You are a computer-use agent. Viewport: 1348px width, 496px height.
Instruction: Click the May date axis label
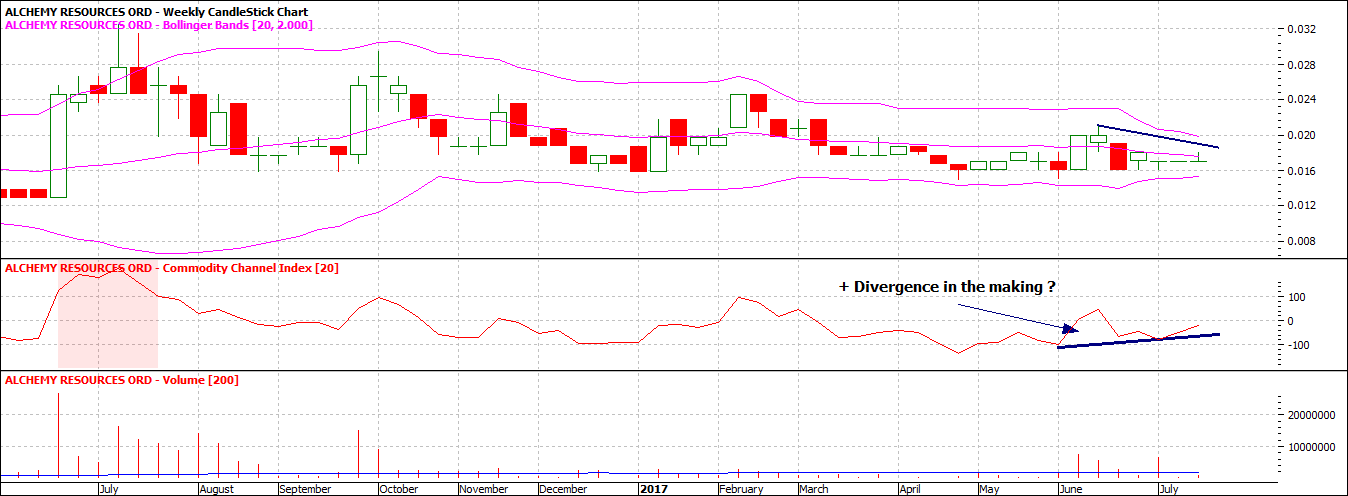pyautogui.click(x=988, y=490)
